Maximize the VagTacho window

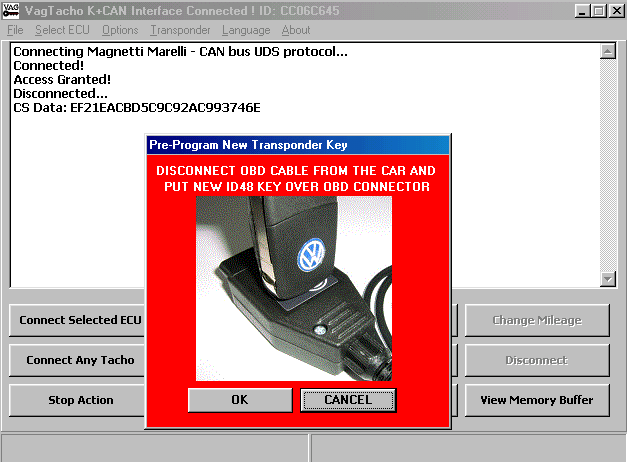[x=599, y=10]
